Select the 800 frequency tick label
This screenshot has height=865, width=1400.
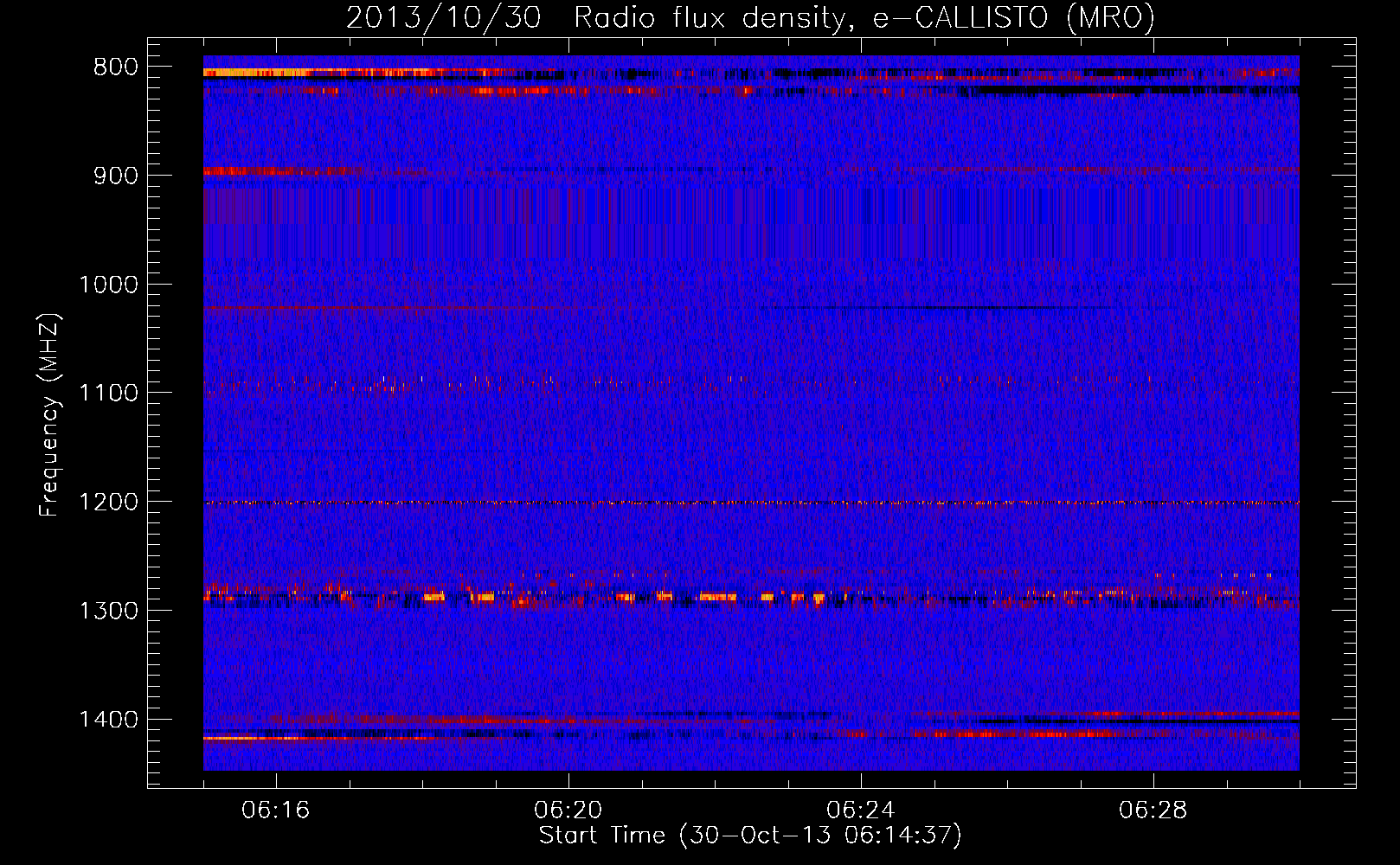click(116, 67)
